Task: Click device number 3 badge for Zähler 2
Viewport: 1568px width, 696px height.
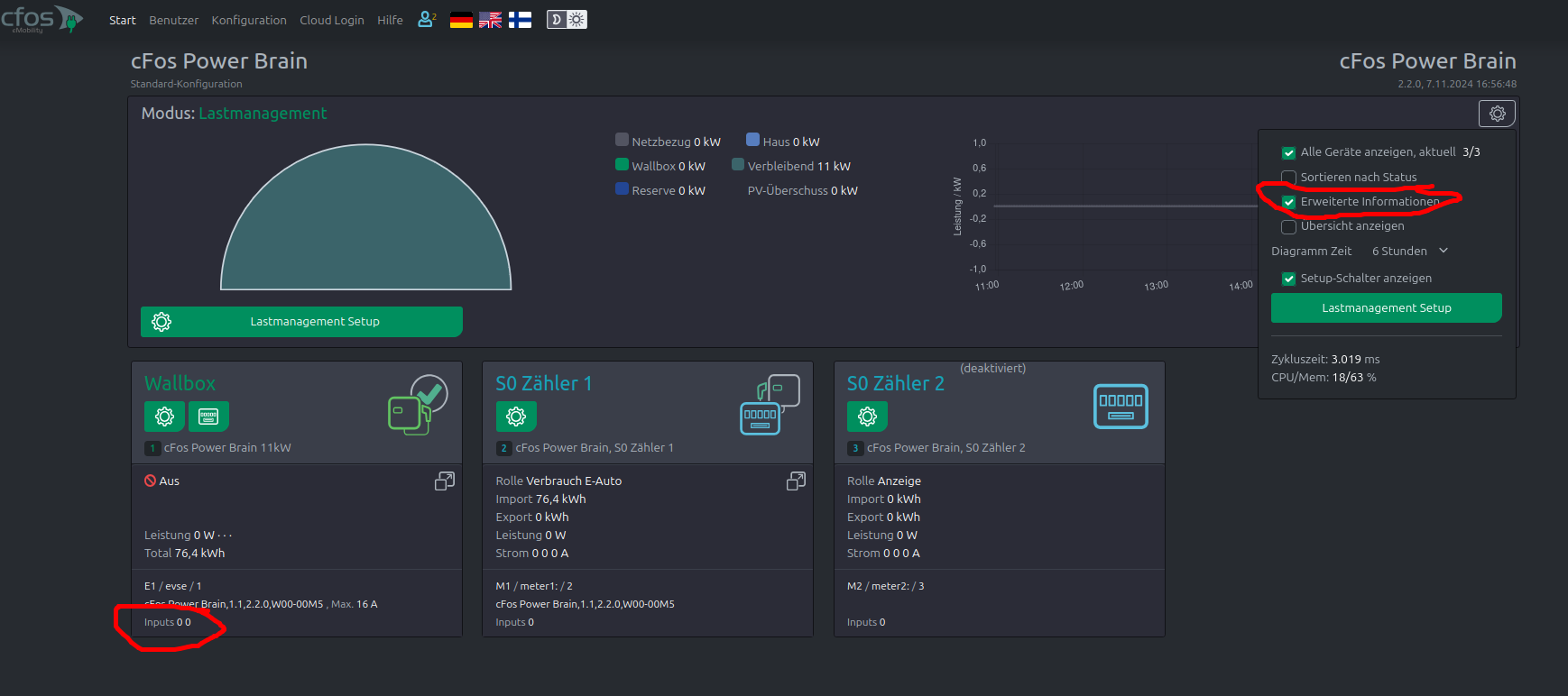Action: coord(855,448)
